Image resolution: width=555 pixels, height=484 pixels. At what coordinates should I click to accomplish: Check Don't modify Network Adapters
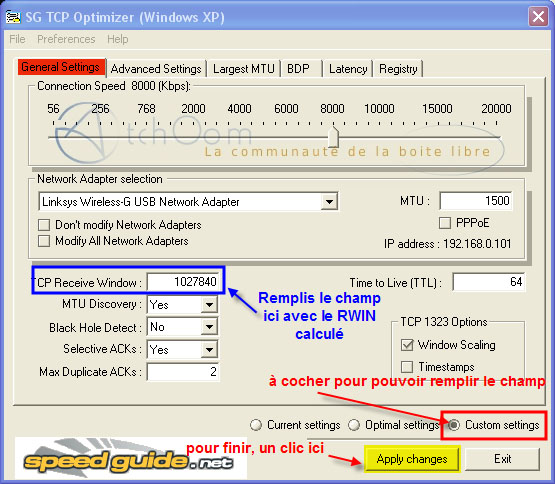[x=44, y=225]
